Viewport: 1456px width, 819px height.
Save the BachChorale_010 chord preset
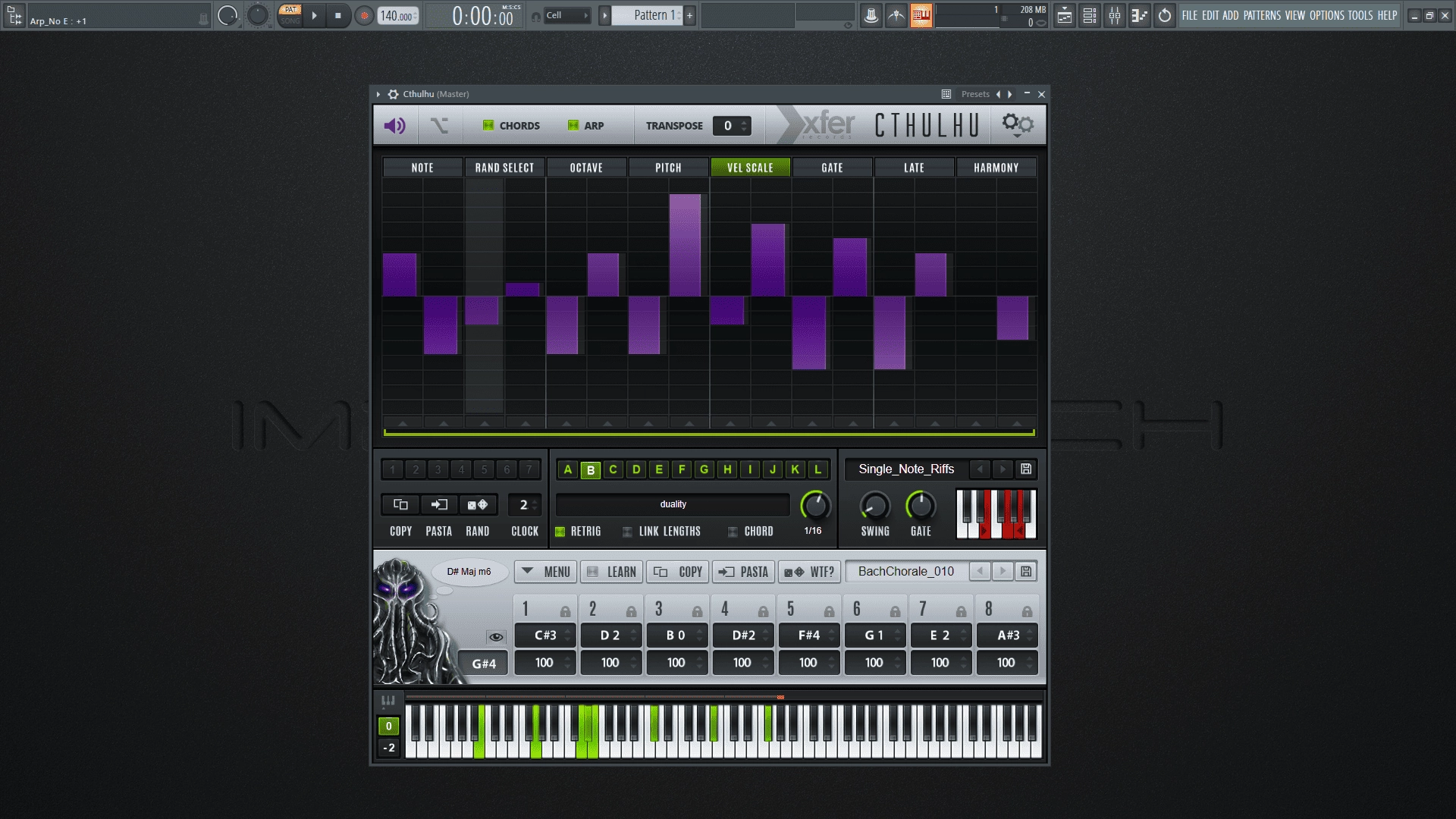point(1026,572)
